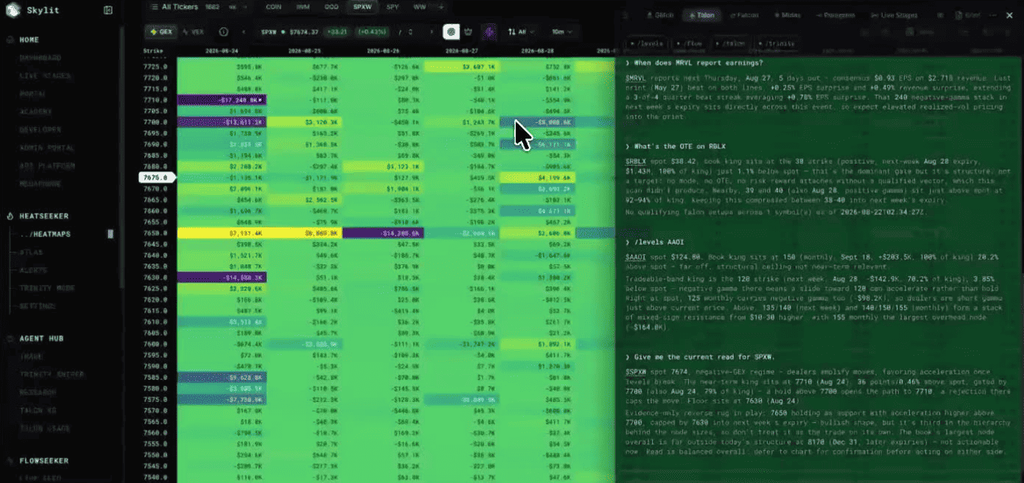Switch to the Live Stages tab
Image resolution: width=1024 pixels, height=483 pixels.
click(x=893, y=14)
